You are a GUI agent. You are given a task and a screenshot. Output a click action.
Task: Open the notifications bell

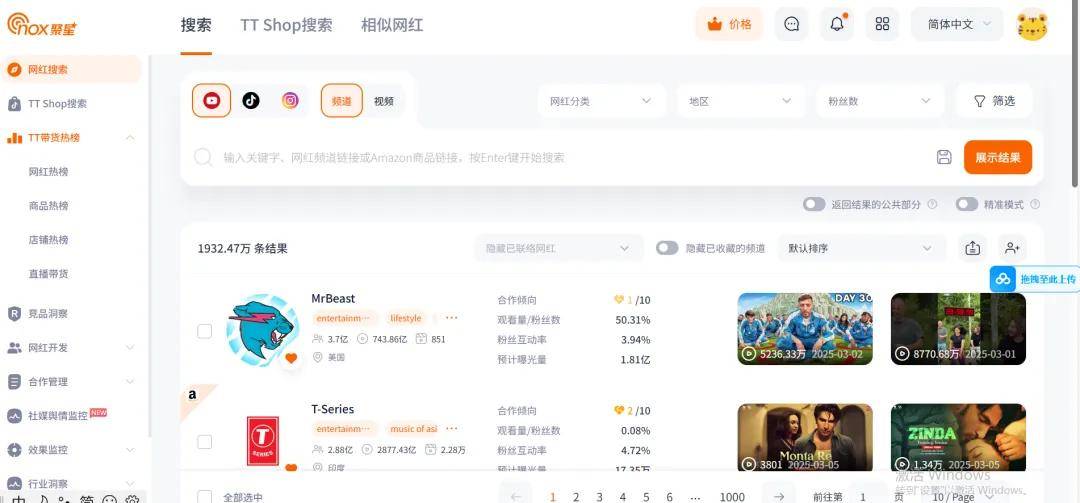tap(837, 24)
